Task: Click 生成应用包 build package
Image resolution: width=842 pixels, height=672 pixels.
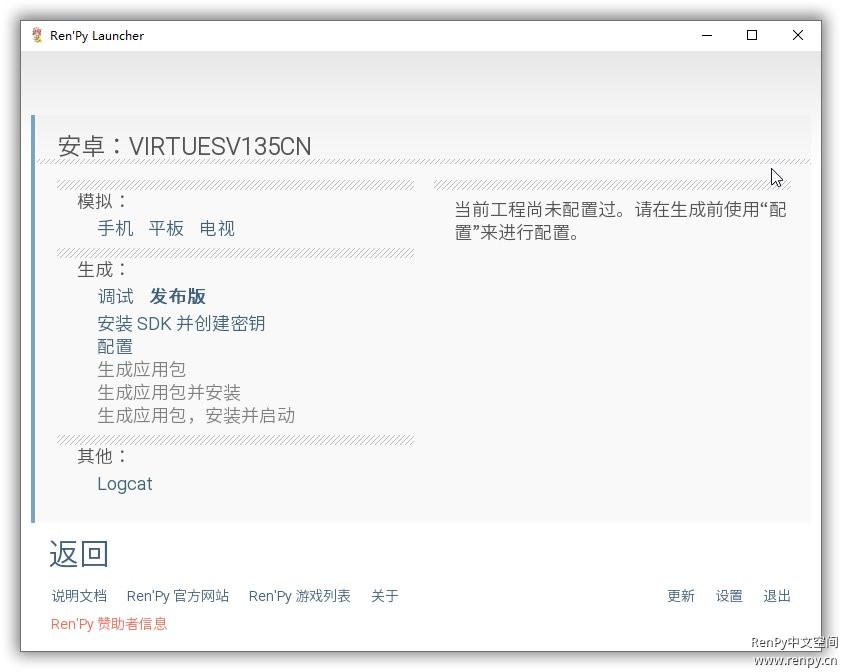Action: [x=141, y=370]
